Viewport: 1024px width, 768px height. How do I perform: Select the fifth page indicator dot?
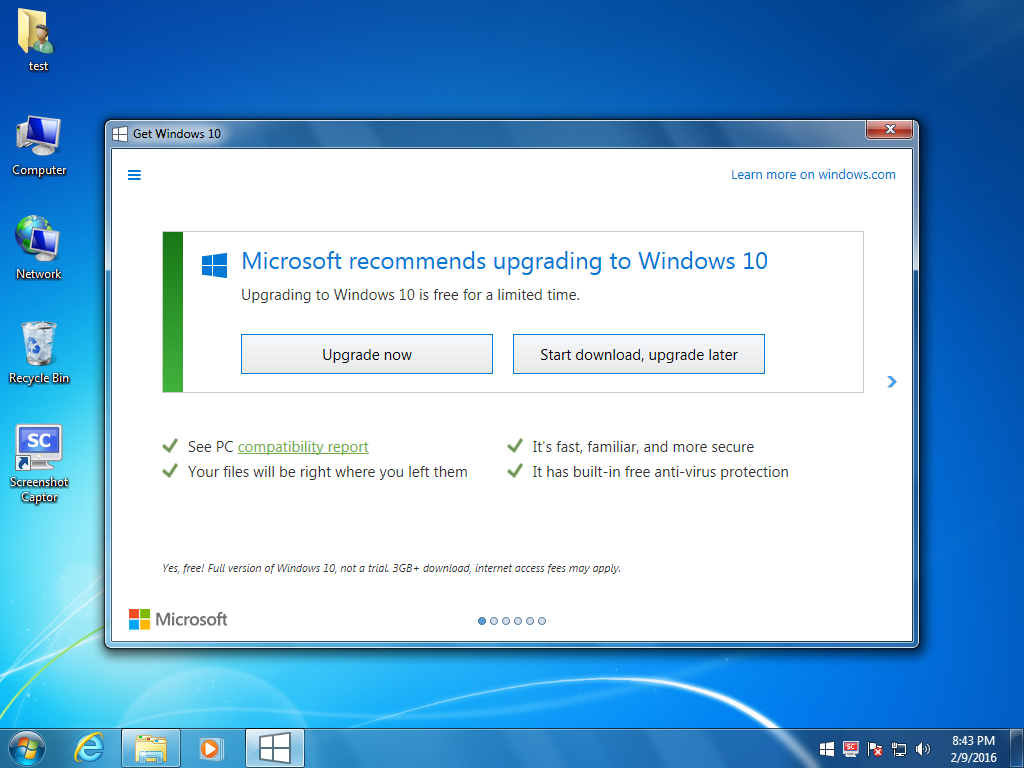coord(530,621)
